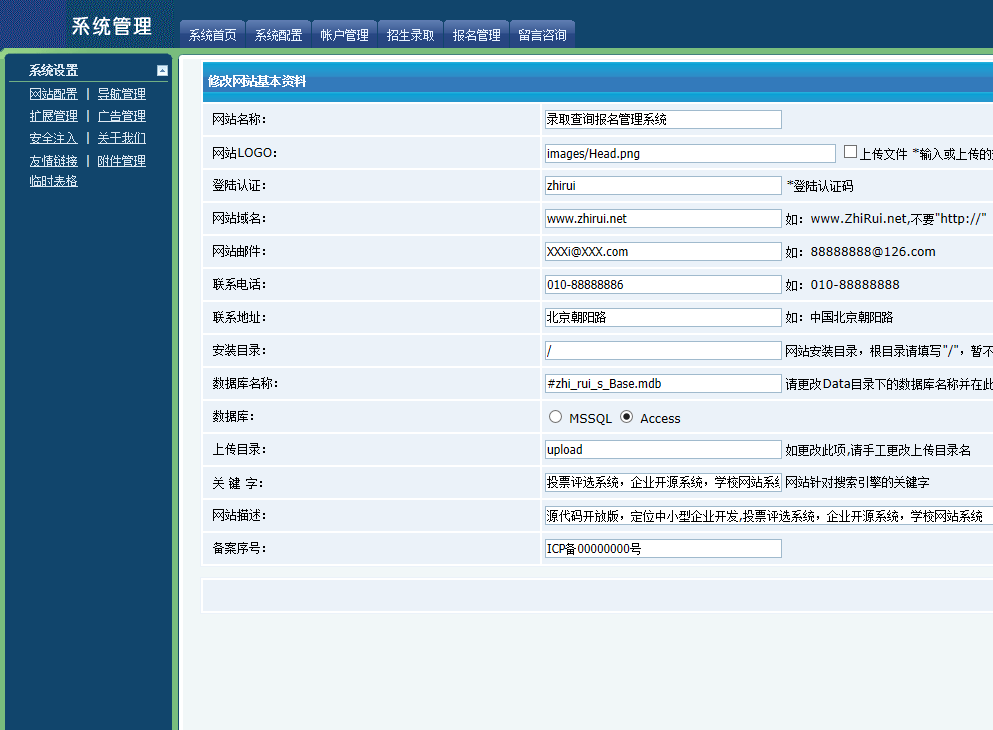This screenshot has height=730, width=993.
Task: Go to the 安全注入 link
Action: coord(53,138)
